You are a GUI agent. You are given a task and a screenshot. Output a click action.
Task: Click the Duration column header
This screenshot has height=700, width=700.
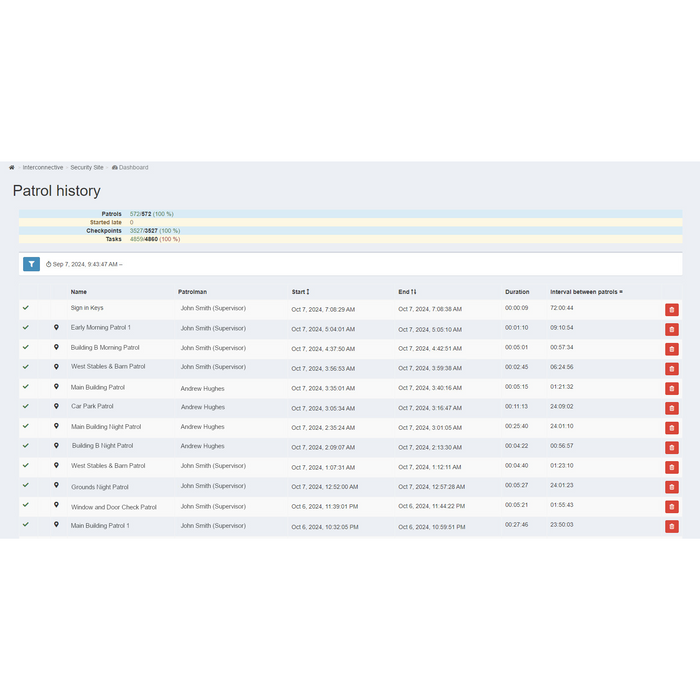click(x=517, y=292)
